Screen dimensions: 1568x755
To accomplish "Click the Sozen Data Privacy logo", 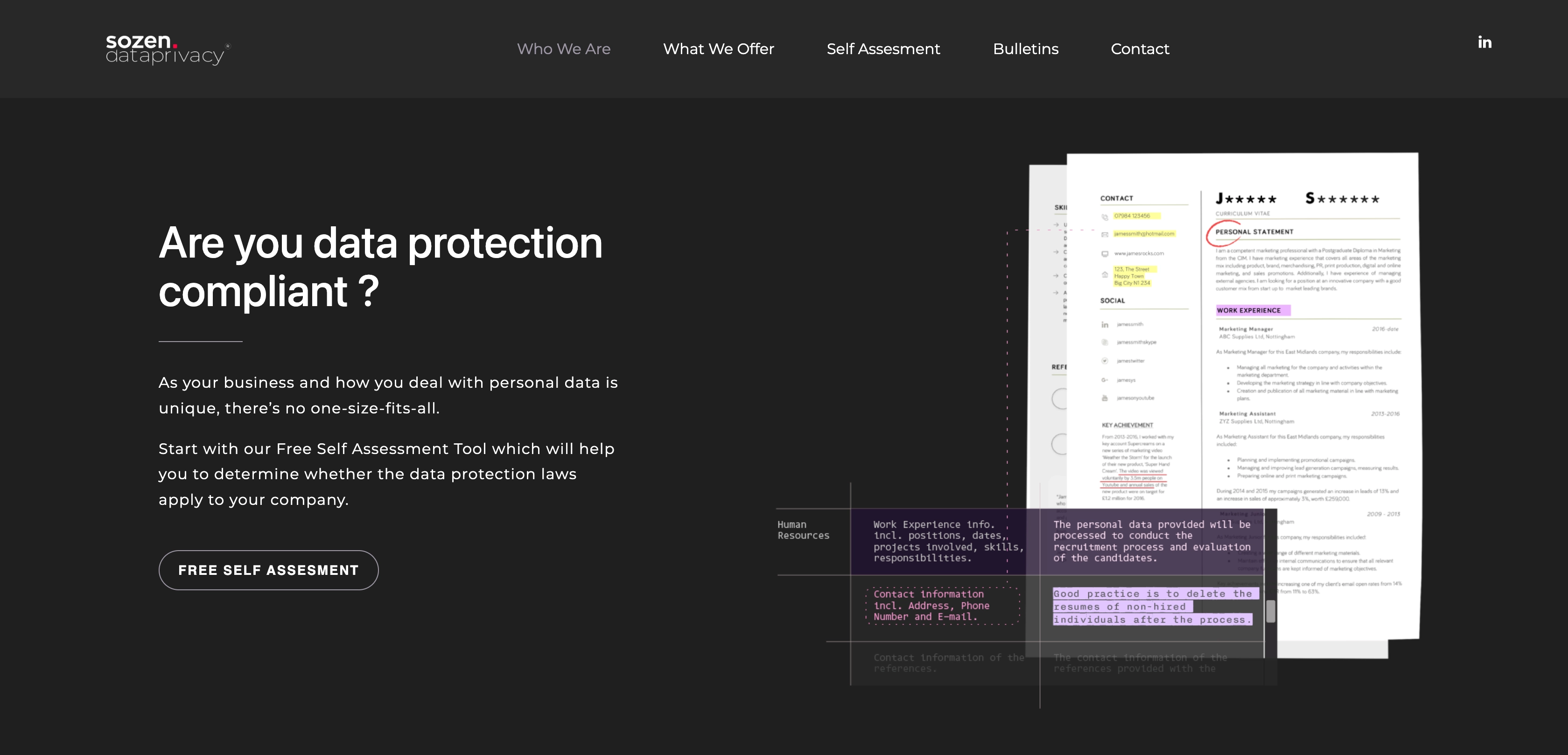I will 167,49.
